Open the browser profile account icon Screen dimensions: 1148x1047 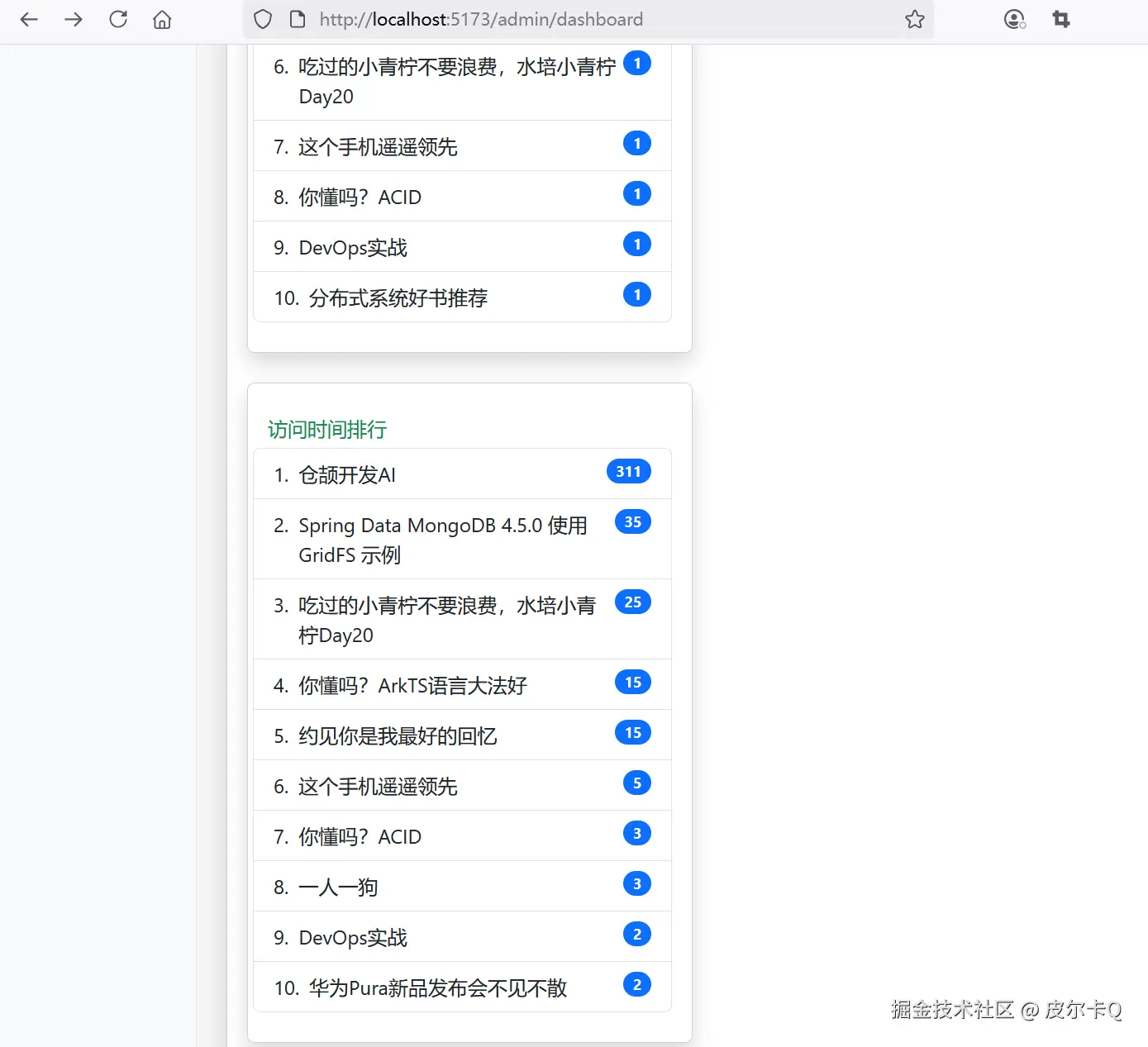tap(1014, 19)
